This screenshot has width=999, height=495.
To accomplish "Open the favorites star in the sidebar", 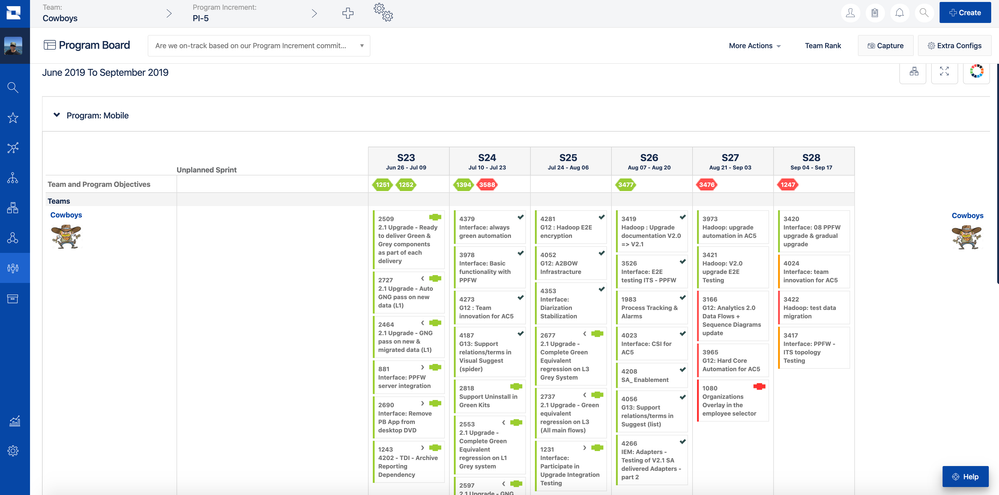I will pyautogui.click(x=13, y=118).
